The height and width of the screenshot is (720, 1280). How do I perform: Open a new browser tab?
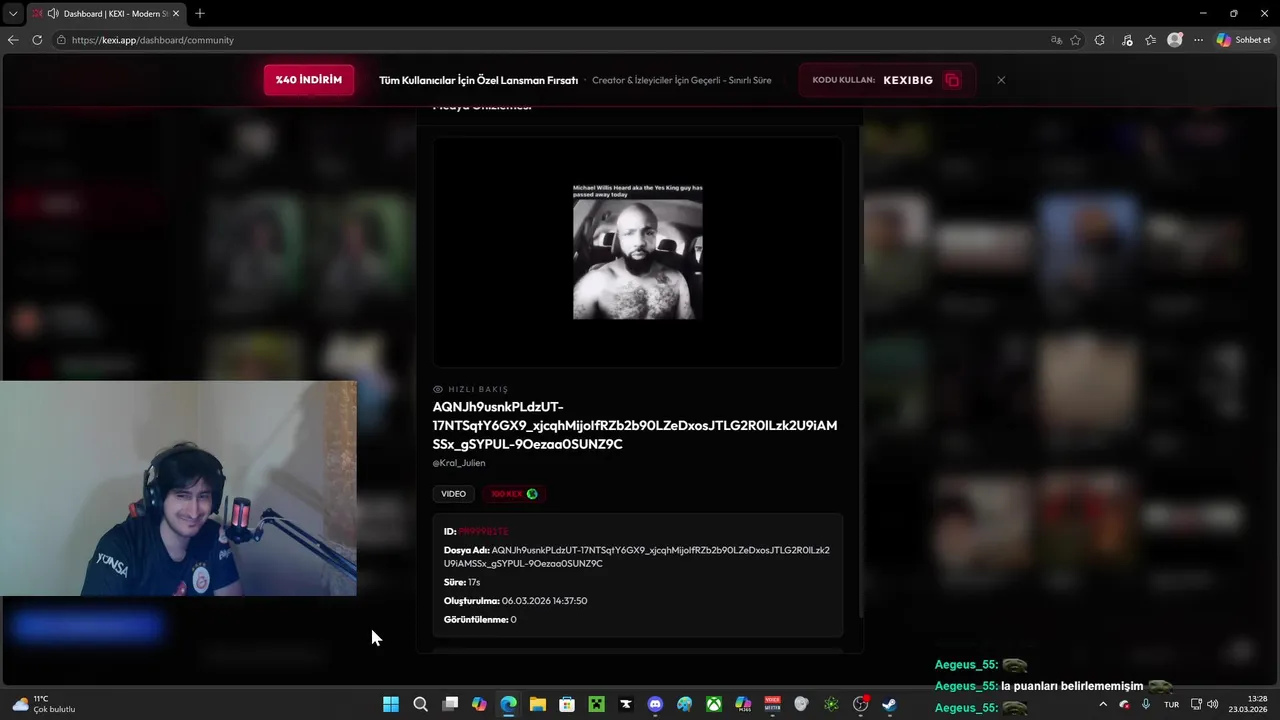pyautogui.click(x=200, y=13)
